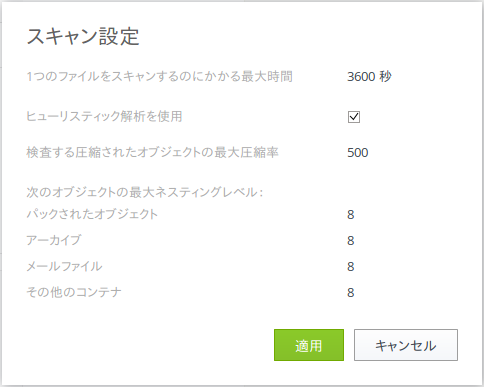Click the スキャン設定 dialog title

pos(83,36)
